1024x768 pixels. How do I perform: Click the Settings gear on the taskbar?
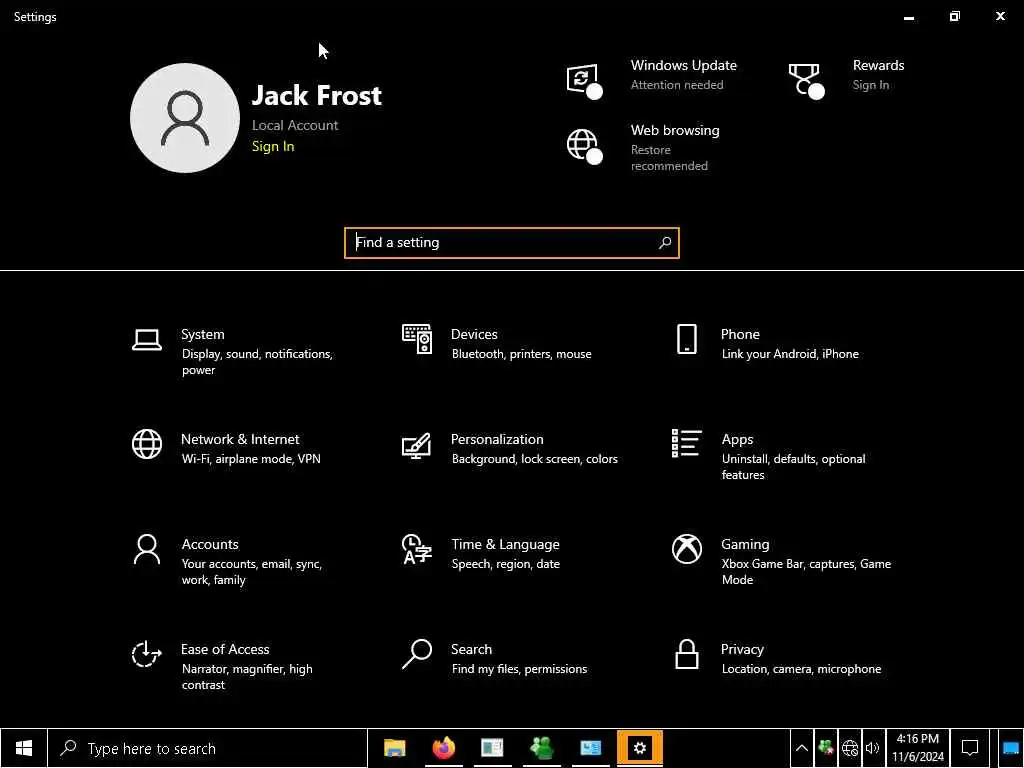click(640, 748)
